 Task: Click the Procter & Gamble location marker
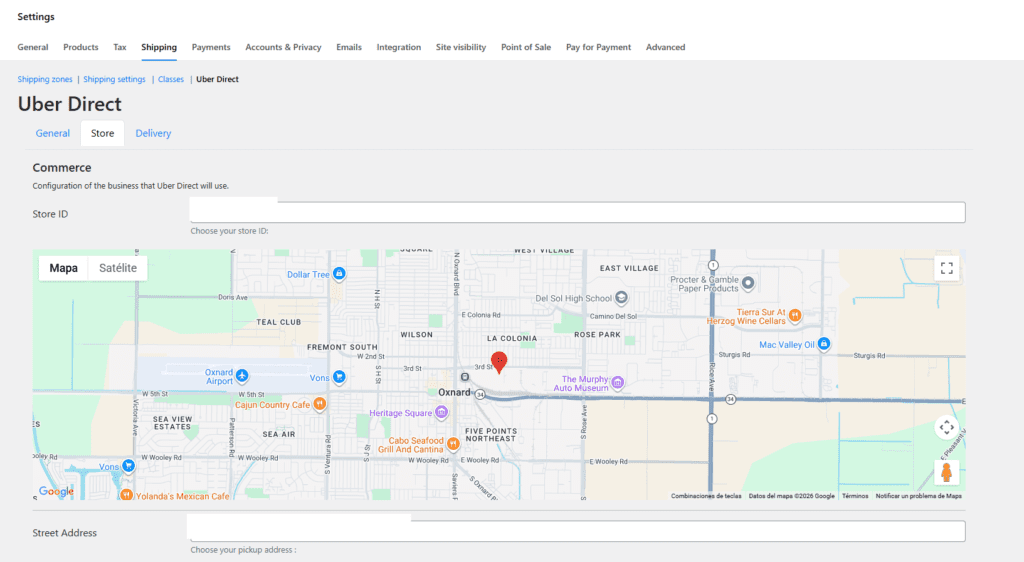tap(748, 283)
